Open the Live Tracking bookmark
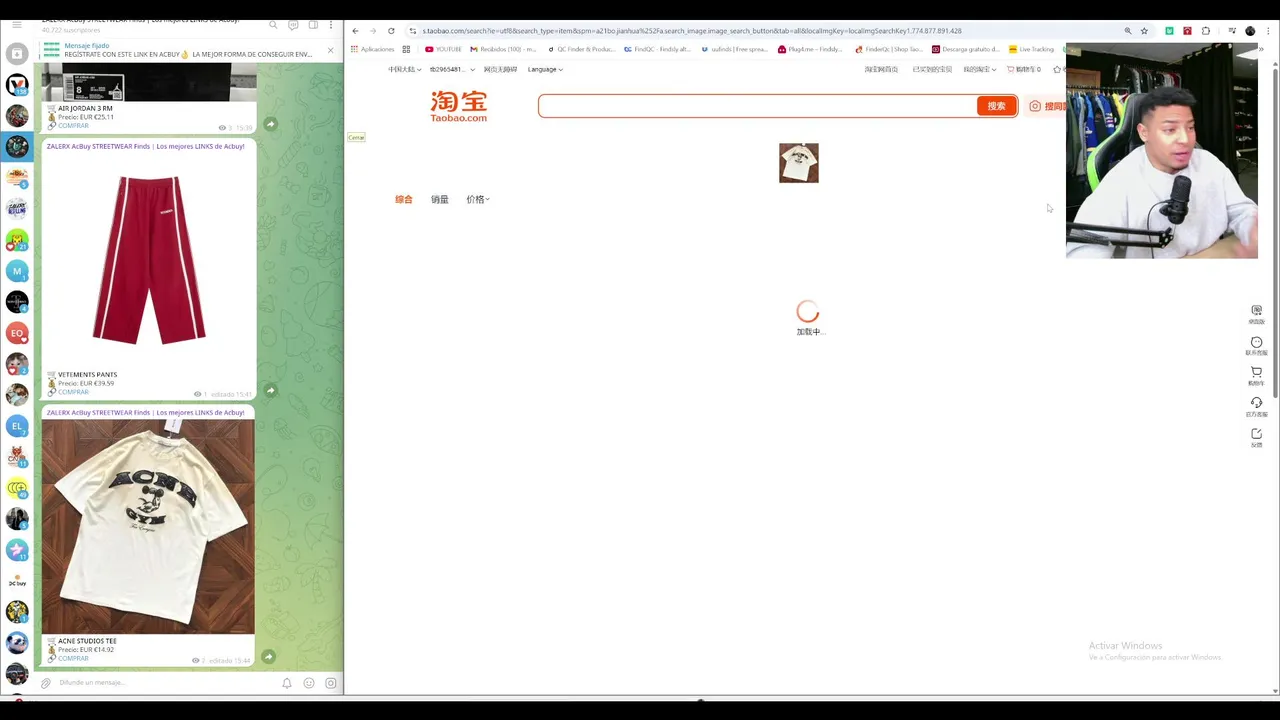This screenshot has width=1280, height=720. [x=1031, y=49]
